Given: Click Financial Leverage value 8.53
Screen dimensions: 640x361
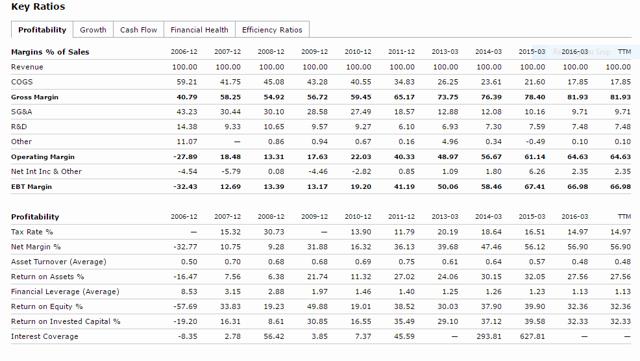Looking at the screenshot, I should pos(189,292).
